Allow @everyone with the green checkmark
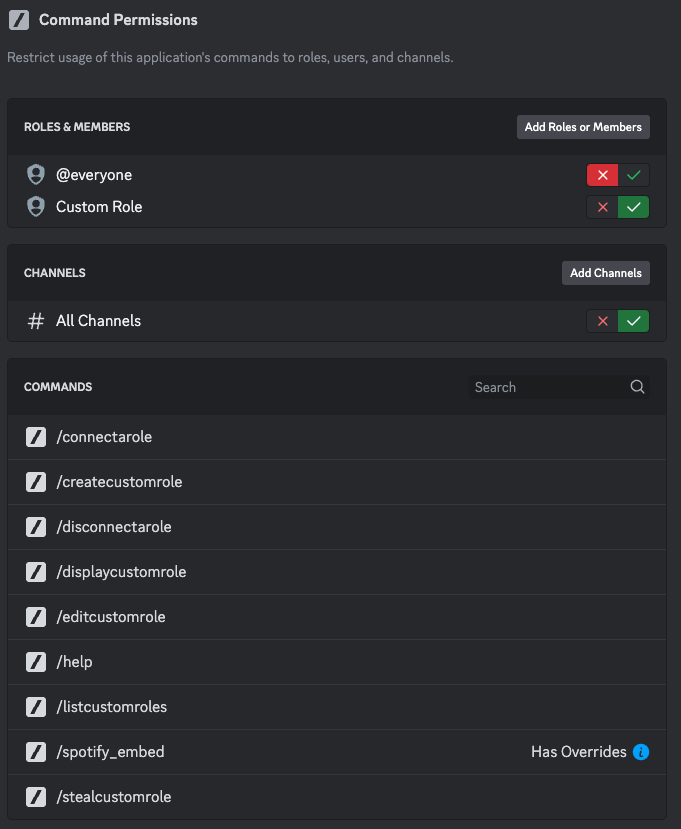The height and width of the screenshot is (829, 681). point(634,175)
